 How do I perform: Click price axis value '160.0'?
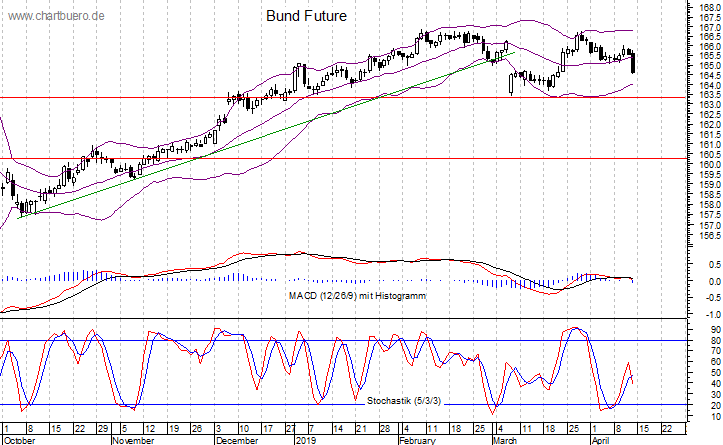710,165
